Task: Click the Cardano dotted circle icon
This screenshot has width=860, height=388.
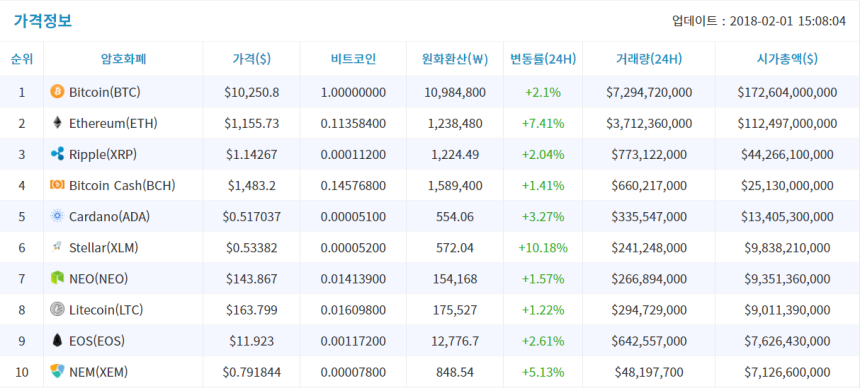Action: [57, 216]
